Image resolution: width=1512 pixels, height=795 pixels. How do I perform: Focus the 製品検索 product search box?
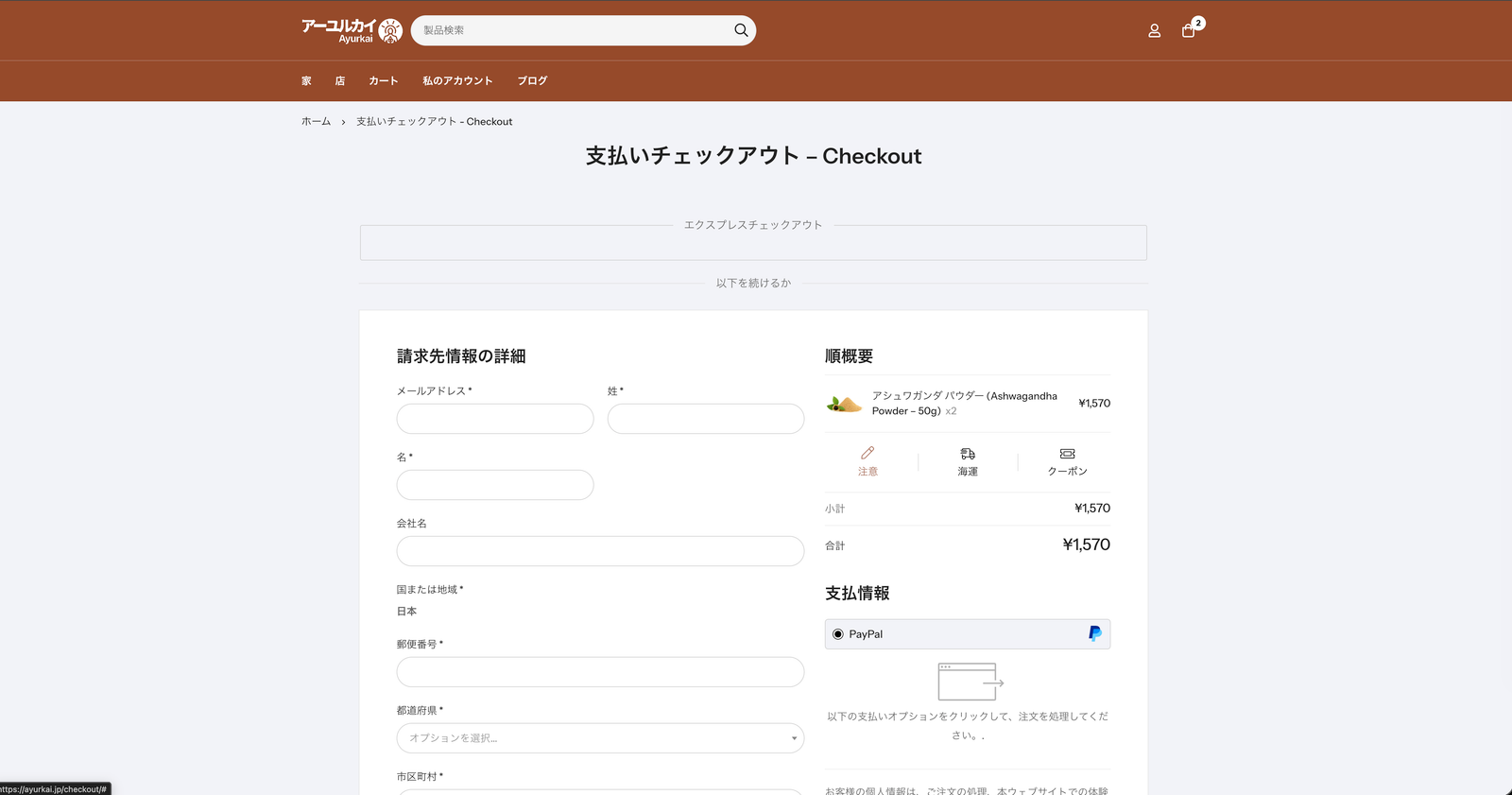coord(572,30)
